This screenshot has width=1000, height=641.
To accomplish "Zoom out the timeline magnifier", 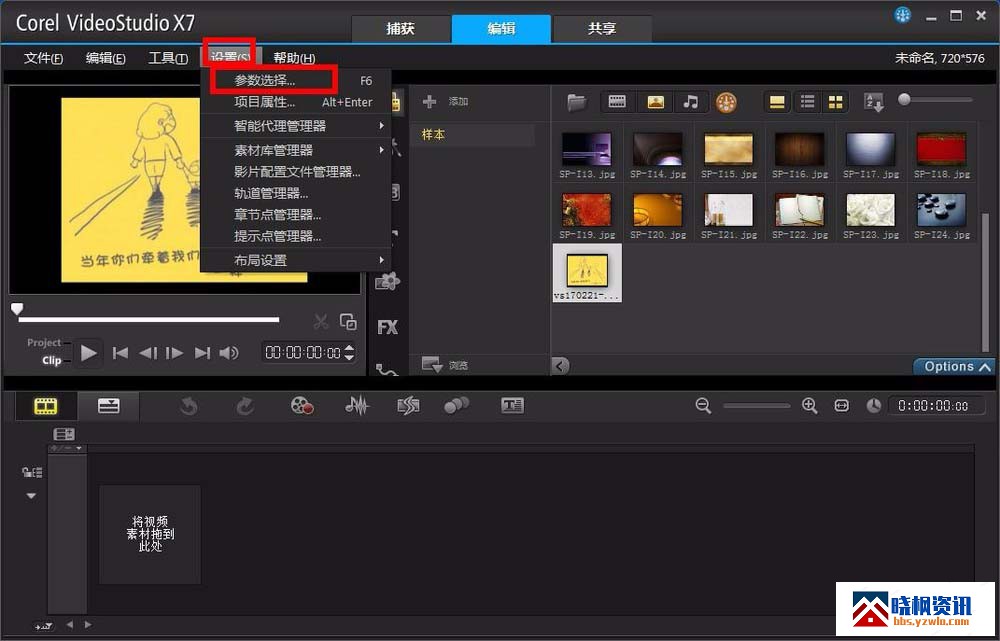I will coord(703,406).
